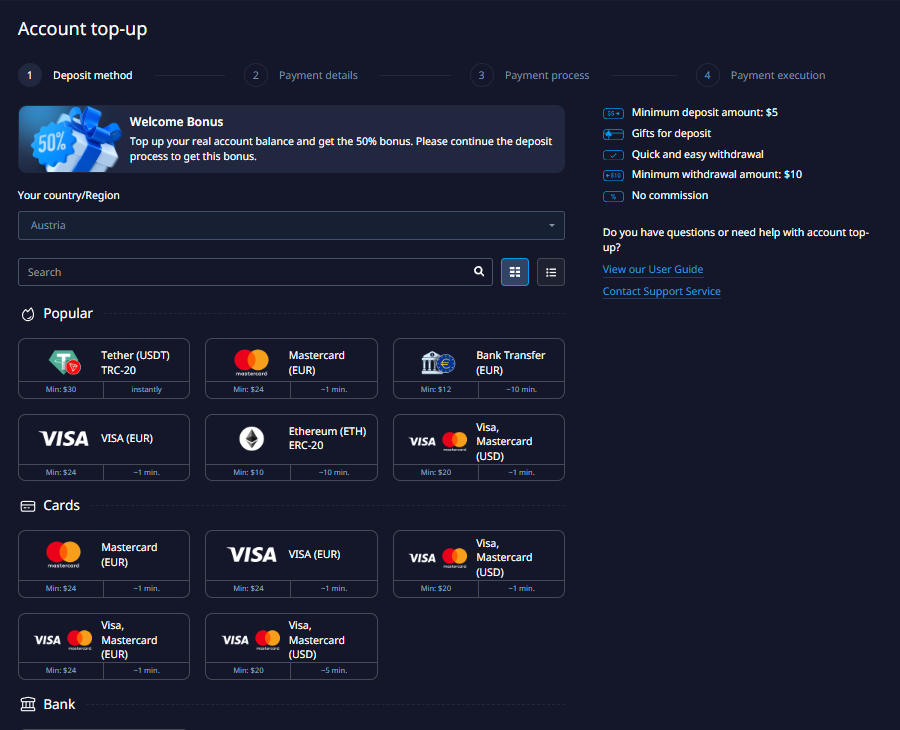Click 'instantly' under Tether
900x730 pixels.
(x=146, y=389)
